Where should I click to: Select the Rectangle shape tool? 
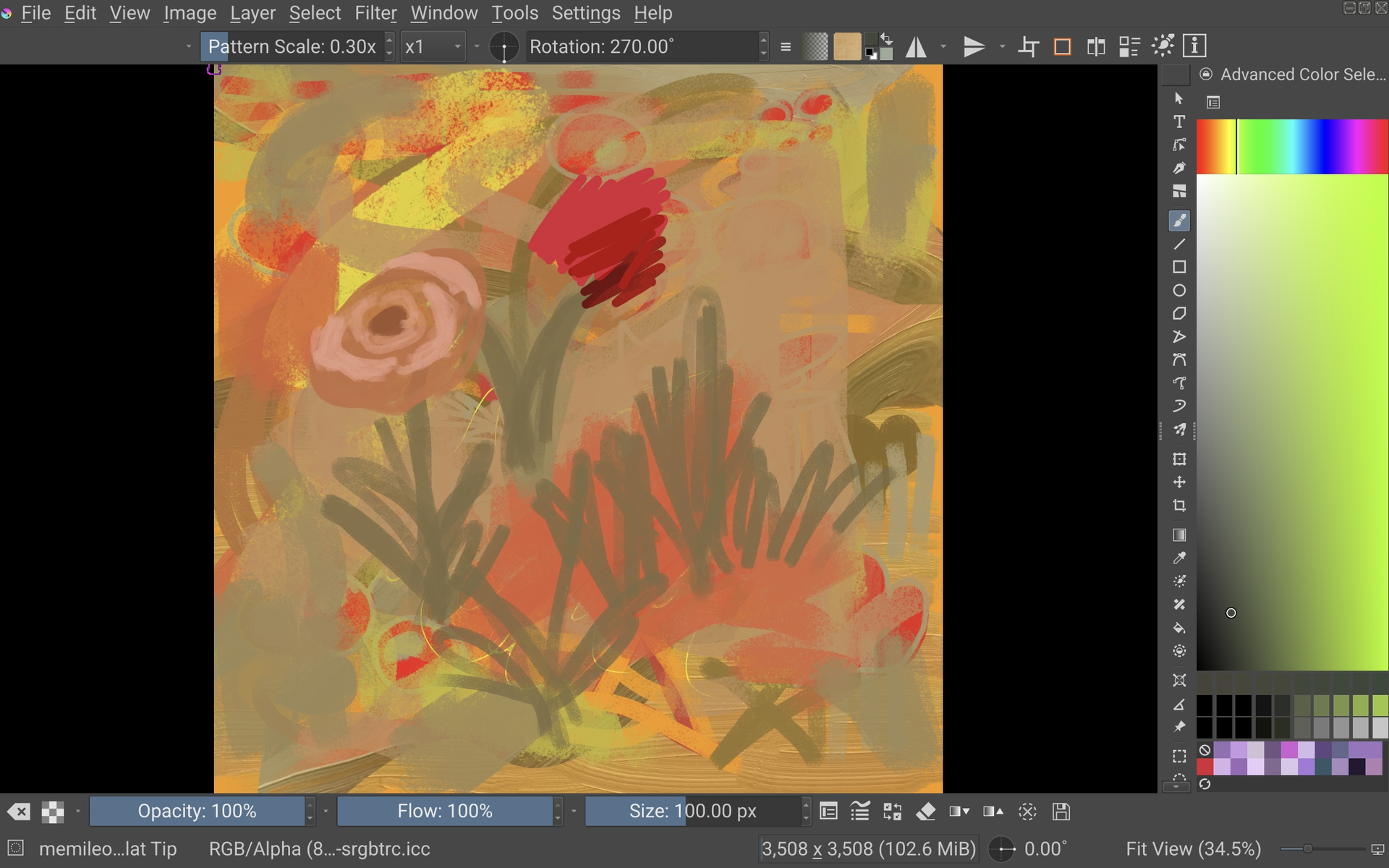coord(1179,268)
